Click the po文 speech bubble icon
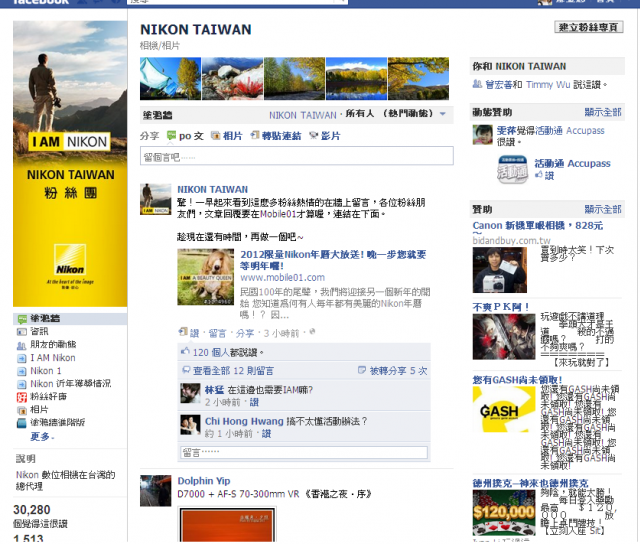The height and width of the screenshot is (544, 640). pyautogui.click(x=171, y=135)
